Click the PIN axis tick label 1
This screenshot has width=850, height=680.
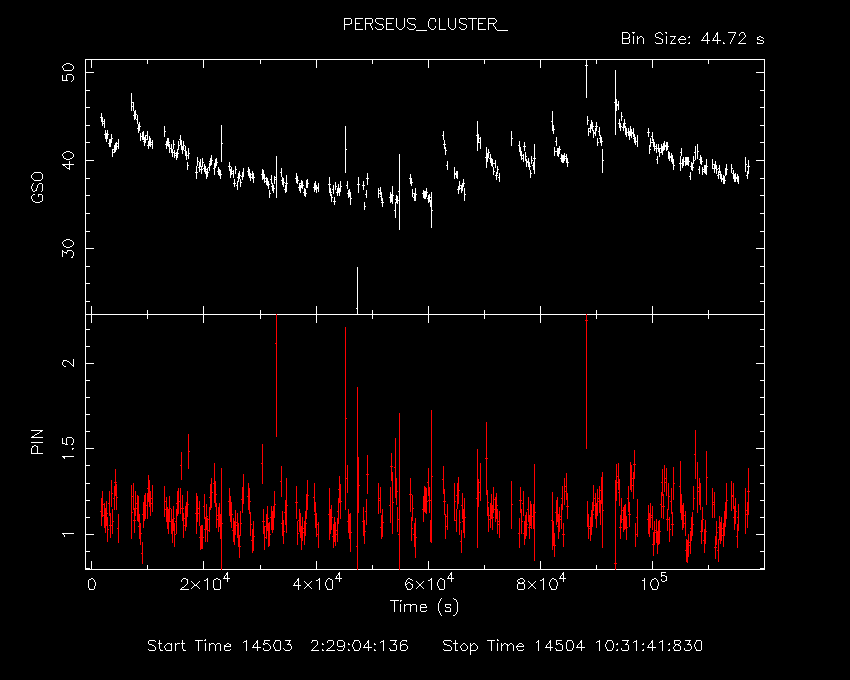tap(69, 534)
